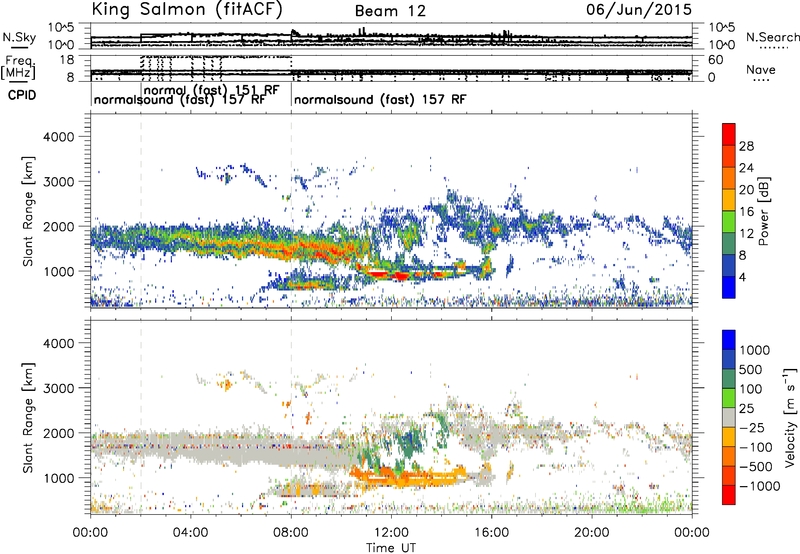Select the 'N.Search' legend label

(772, 37)
